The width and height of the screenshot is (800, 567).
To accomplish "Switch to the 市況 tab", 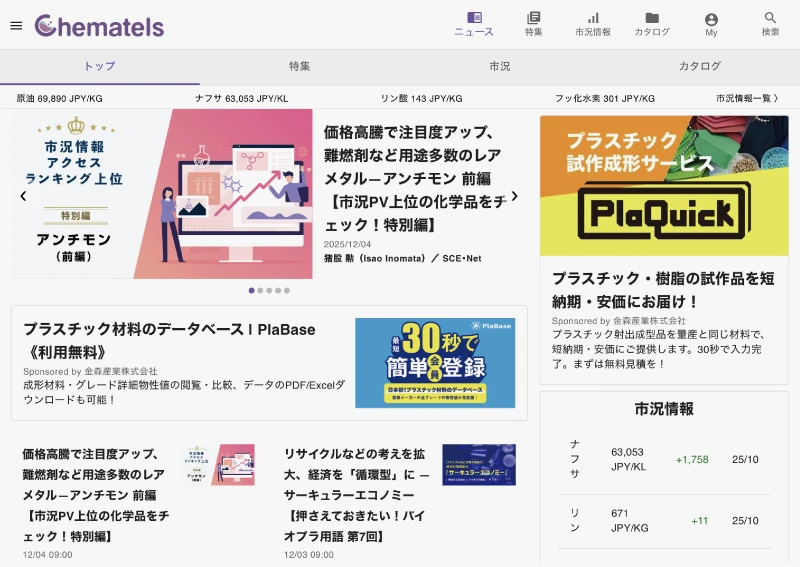I will (499, 66).
